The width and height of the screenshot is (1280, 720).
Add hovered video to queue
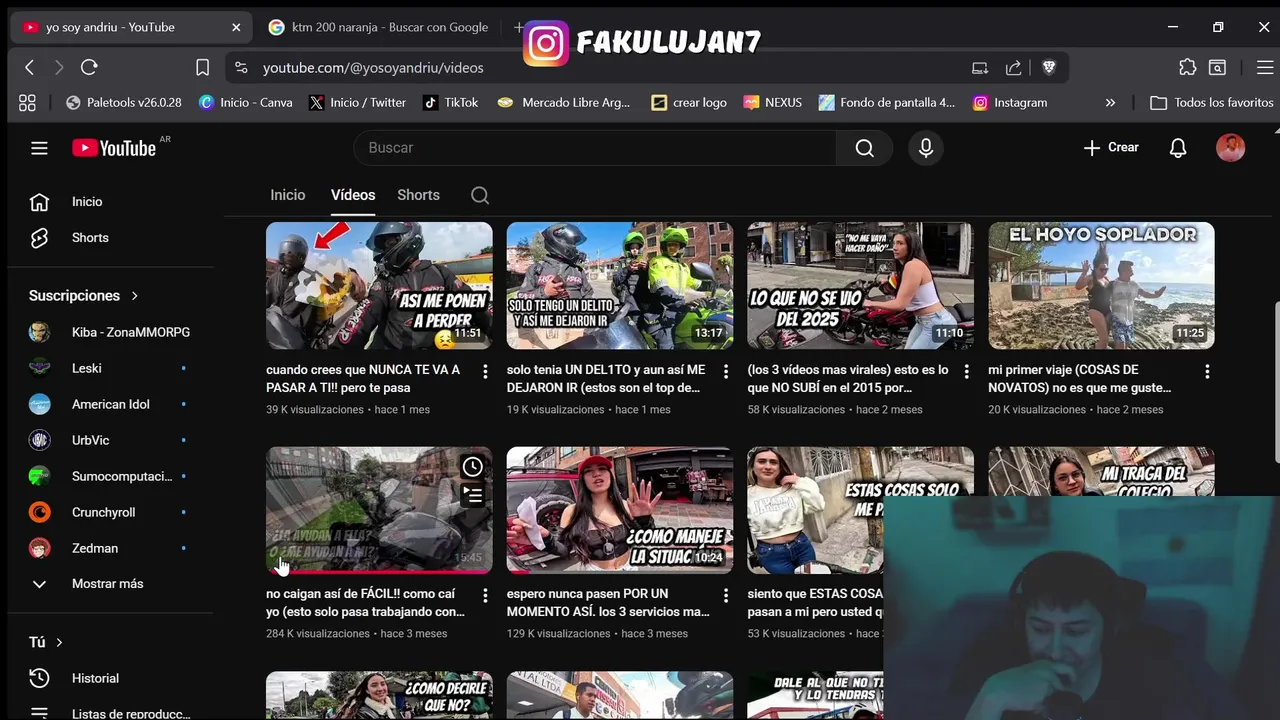click(x=473, y=495)
